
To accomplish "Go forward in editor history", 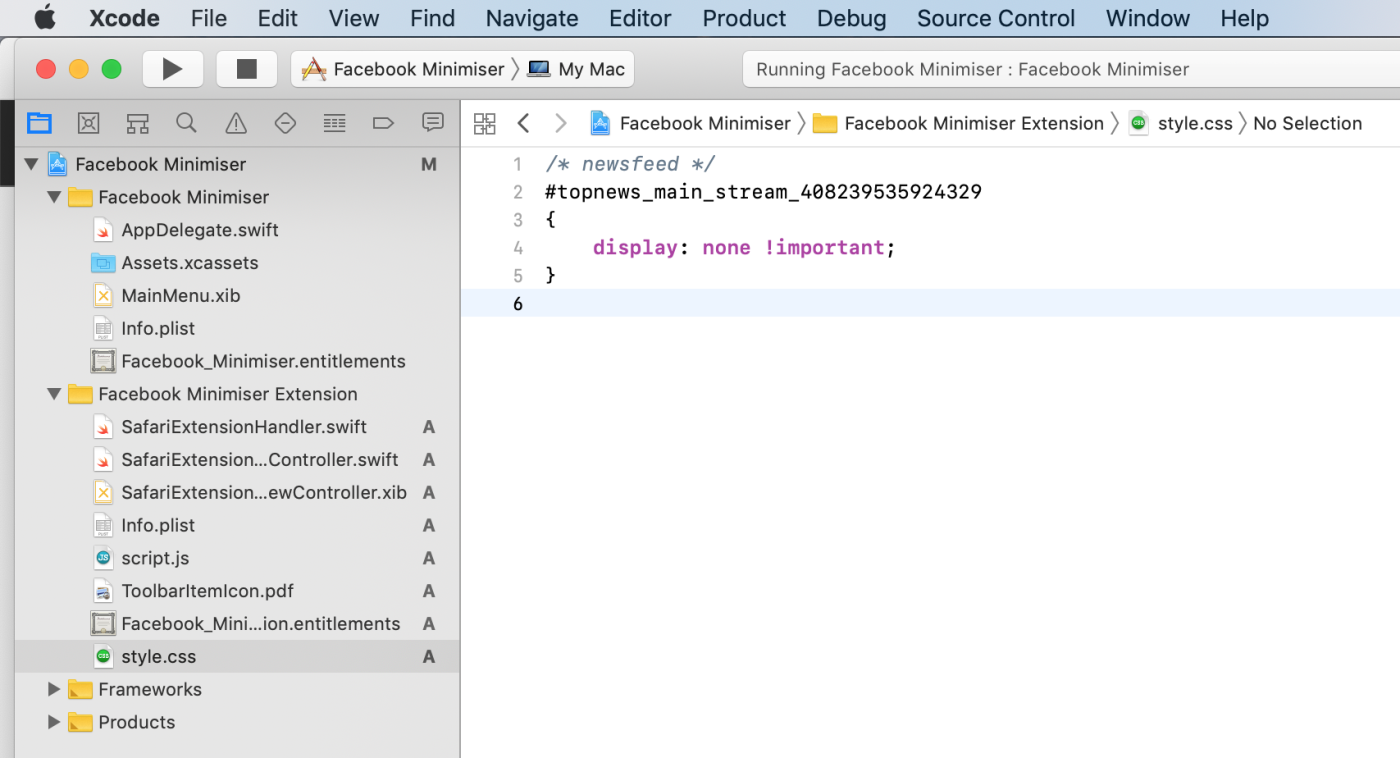I will point(561,123).
